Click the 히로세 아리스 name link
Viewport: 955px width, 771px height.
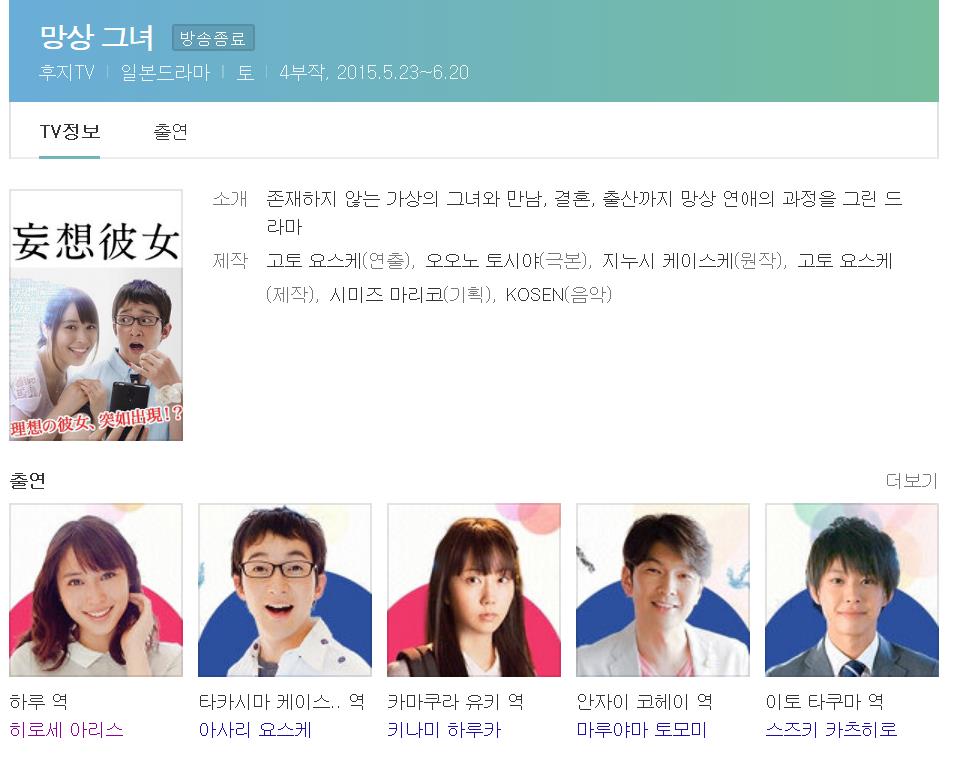point(66,730)
